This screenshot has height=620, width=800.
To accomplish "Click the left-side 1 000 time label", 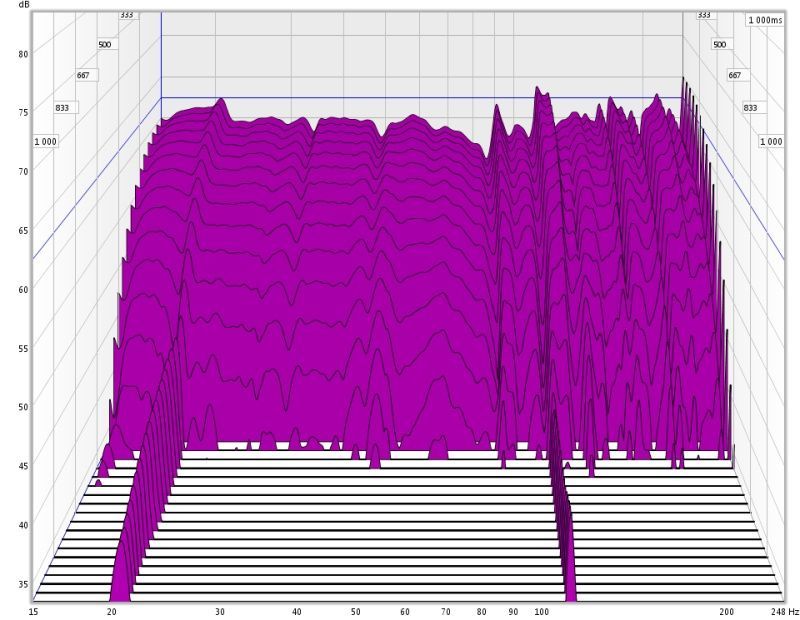I will pyautogui.click(x=45, y=141).
